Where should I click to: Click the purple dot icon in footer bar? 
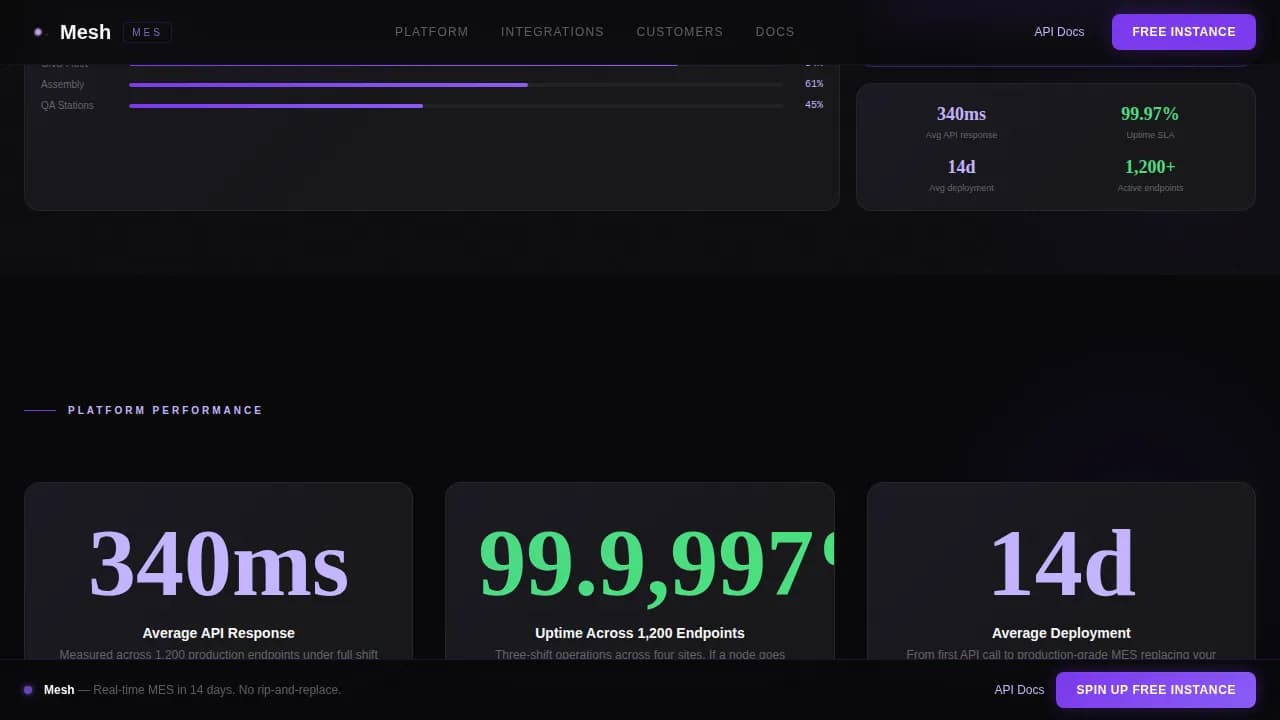point(28,690)
